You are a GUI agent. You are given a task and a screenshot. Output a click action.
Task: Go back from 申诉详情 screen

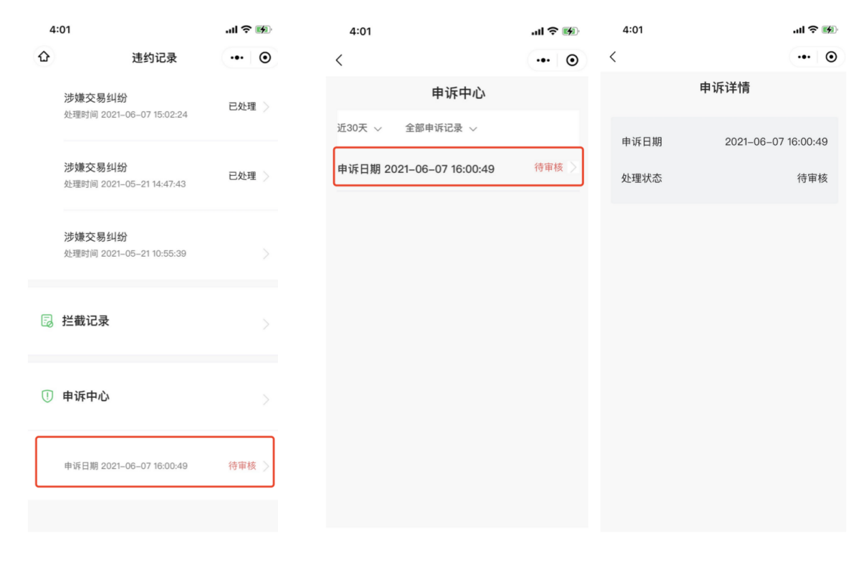pos(613,57)
